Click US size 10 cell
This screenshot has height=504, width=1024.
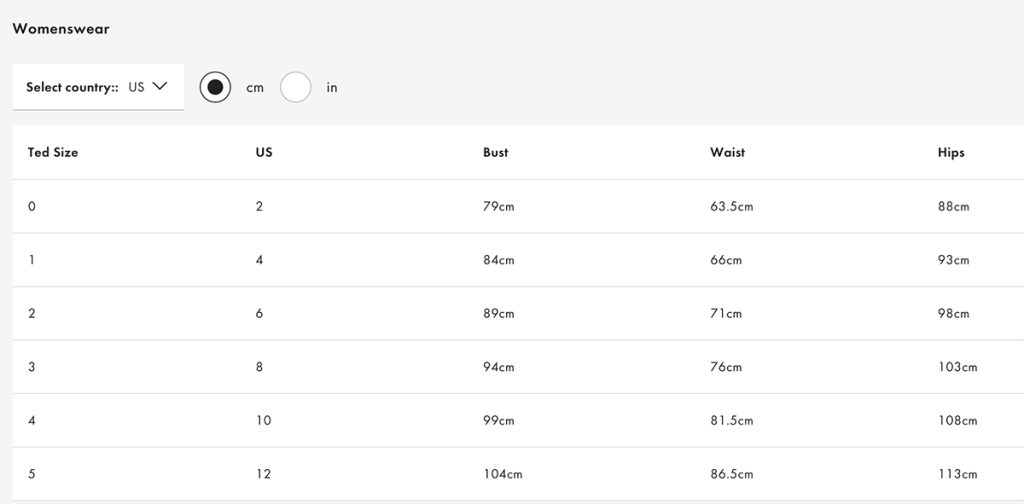tap(263, 421)
